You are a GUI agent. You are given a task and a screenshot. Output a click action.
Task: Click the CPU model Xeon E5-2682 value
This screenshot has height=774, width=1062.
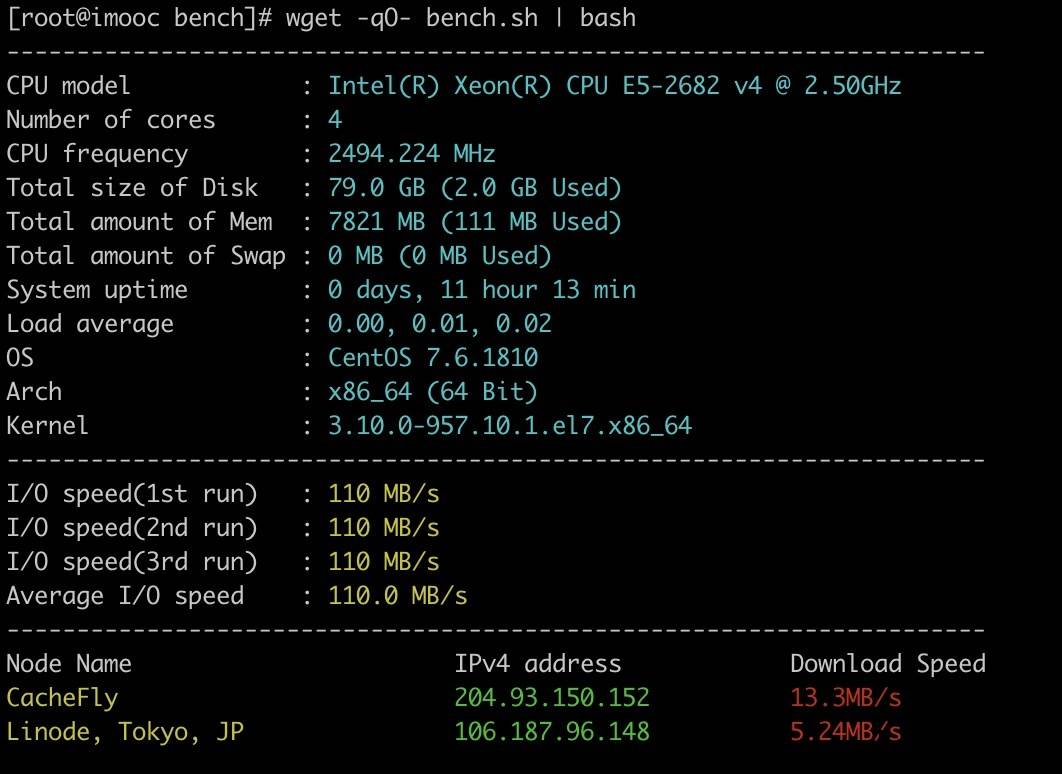[x=614, y=86]
